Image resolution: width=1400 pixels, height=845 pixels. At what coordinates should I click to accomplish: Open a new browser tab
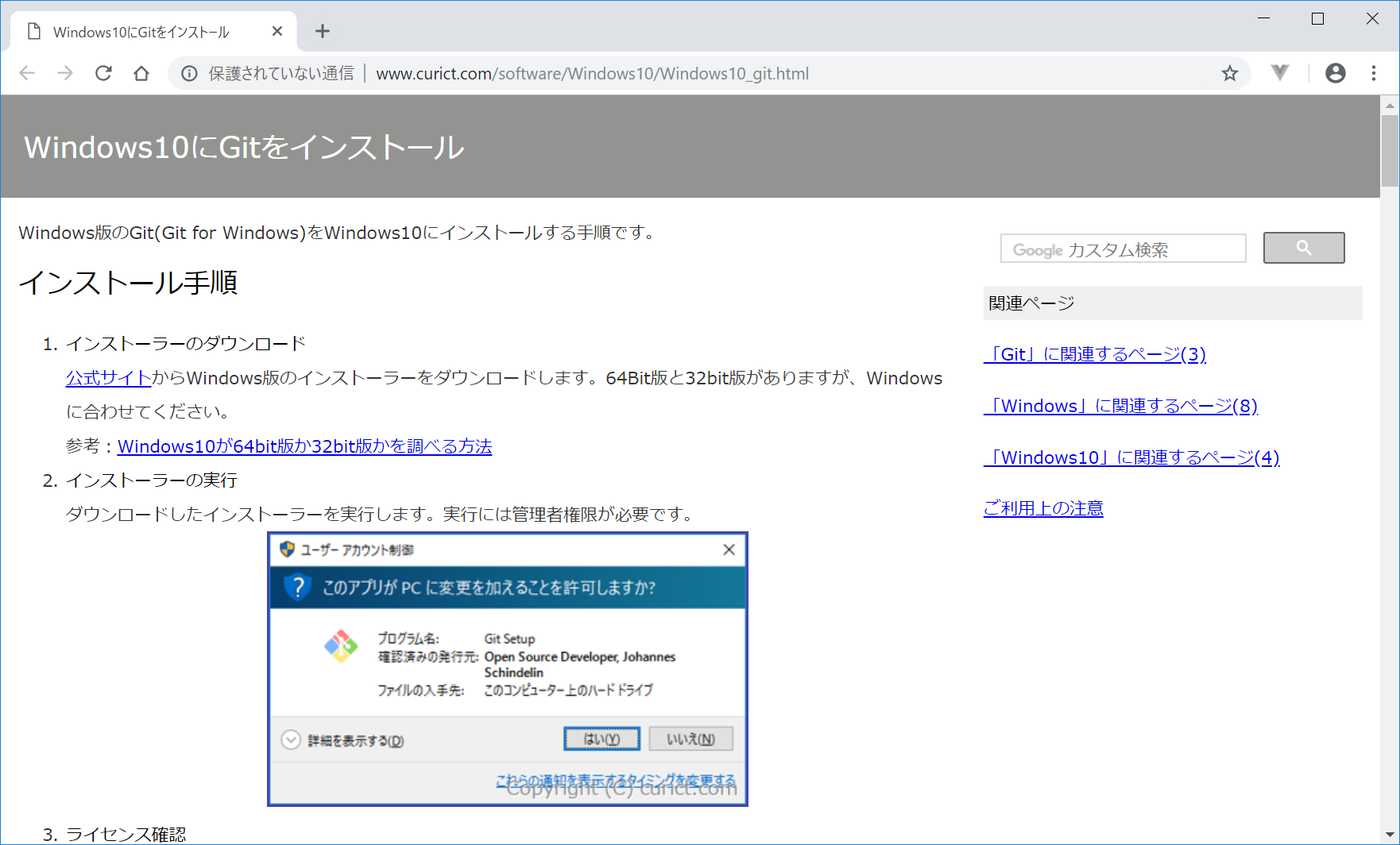(x=322, y=31)
